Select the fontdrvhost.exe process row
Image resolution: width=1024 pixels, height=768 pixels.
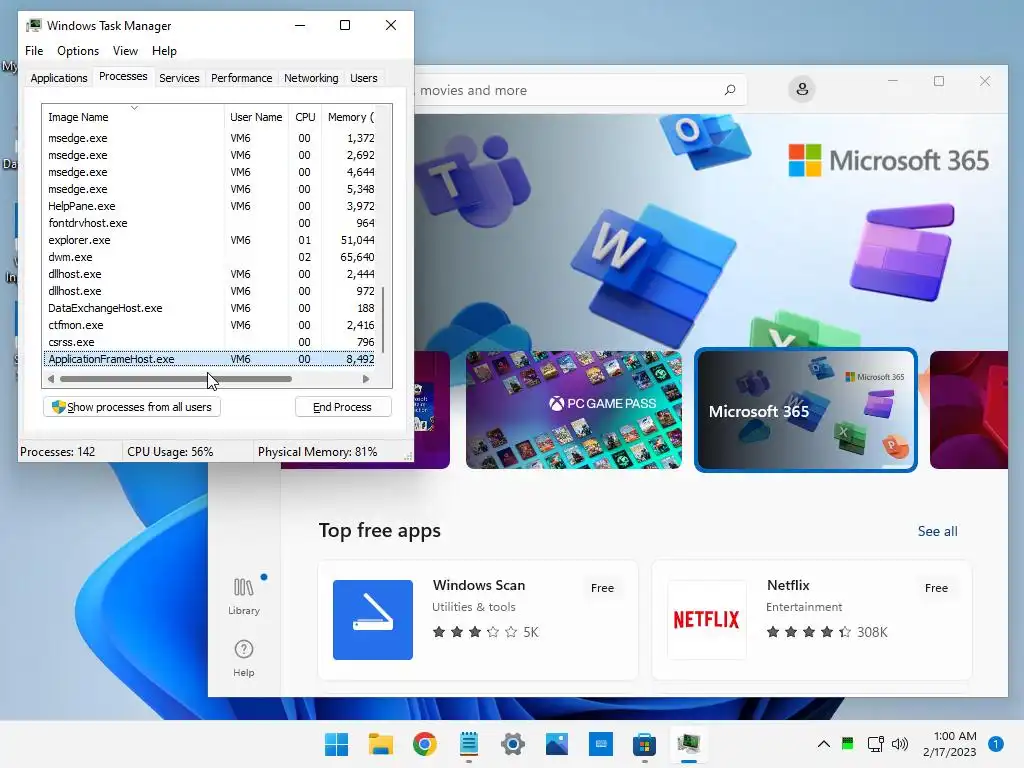211,223
